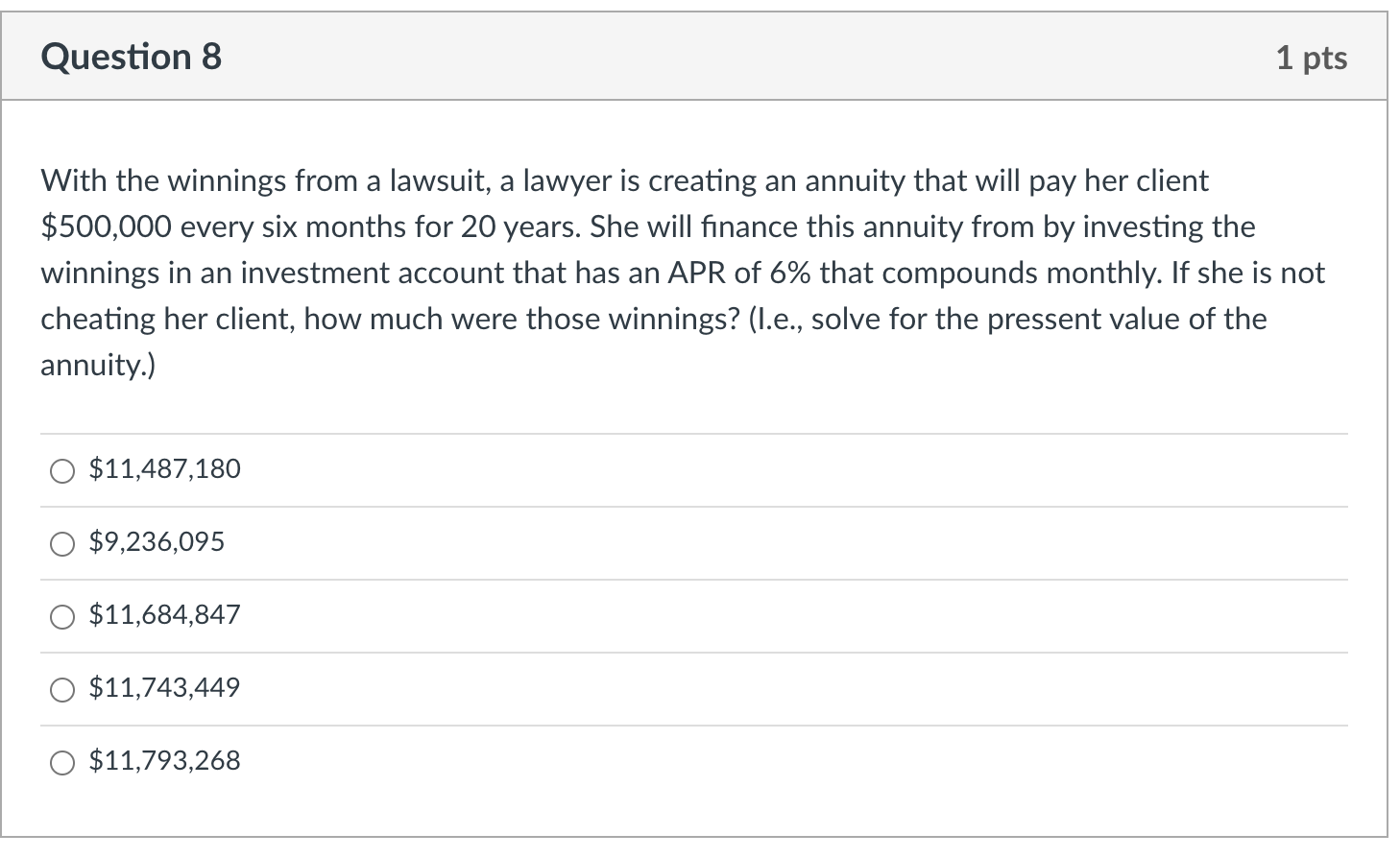
Task: Click the $11,793,268 answer label text
Action: (164, 760)
